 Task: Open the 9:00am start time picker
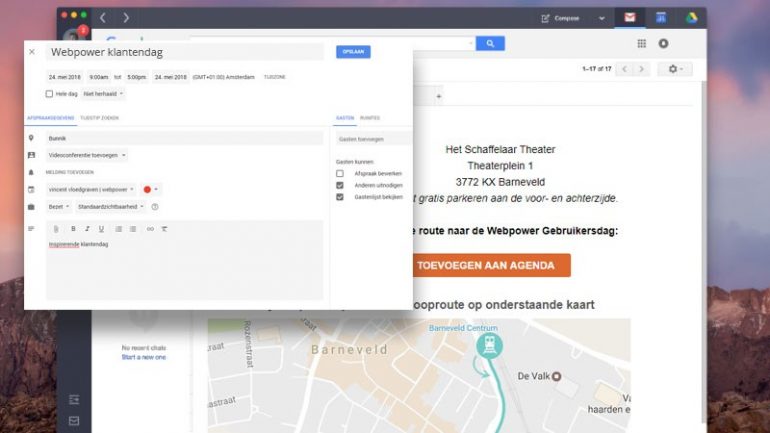[x=98, y=77]
